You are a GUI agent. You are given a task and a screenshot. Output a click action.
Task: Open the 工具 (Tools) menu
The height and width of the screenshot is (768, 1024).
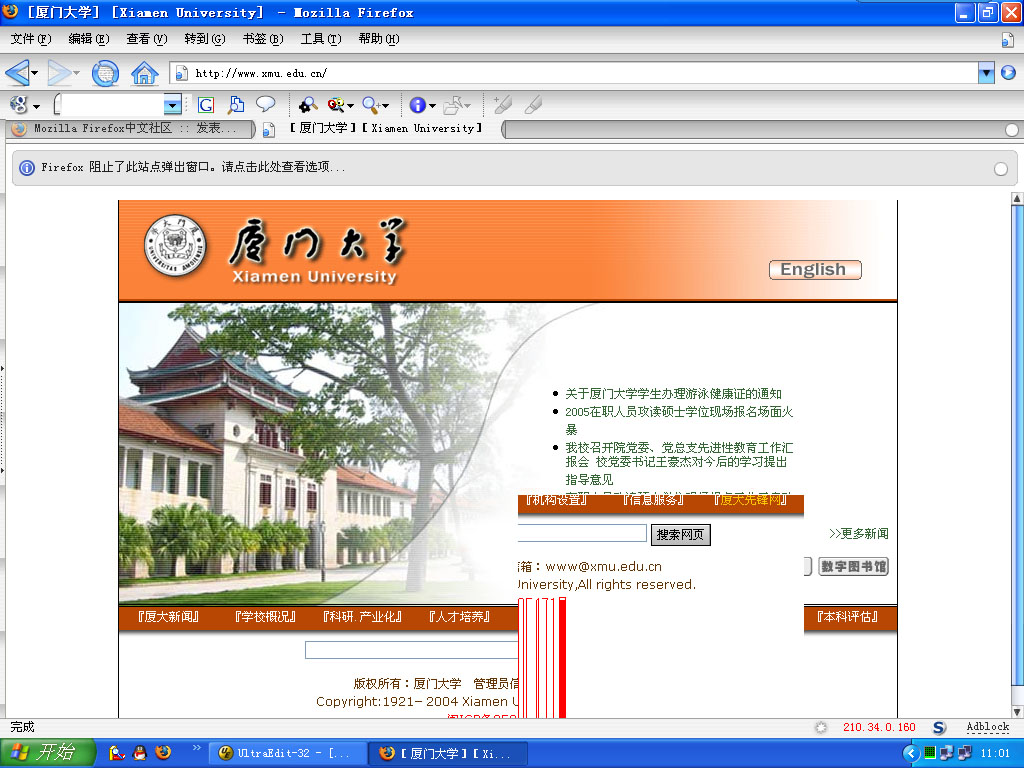[321, 39]
